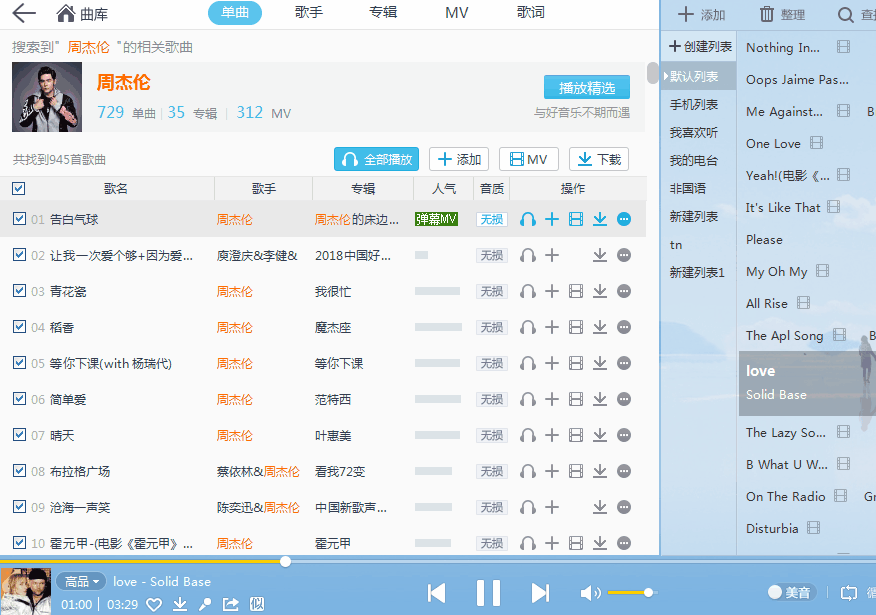This screenshot has width=876, height=615.
Task: Pause the playing song
Action: click(x=488, y=593)
